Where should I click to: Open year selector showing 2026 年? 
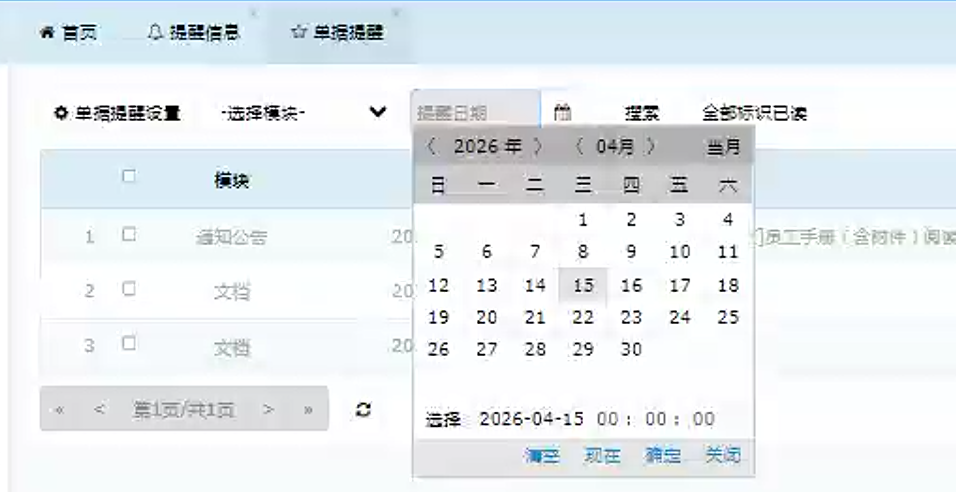pyautogui.click(x=487, y=147)
